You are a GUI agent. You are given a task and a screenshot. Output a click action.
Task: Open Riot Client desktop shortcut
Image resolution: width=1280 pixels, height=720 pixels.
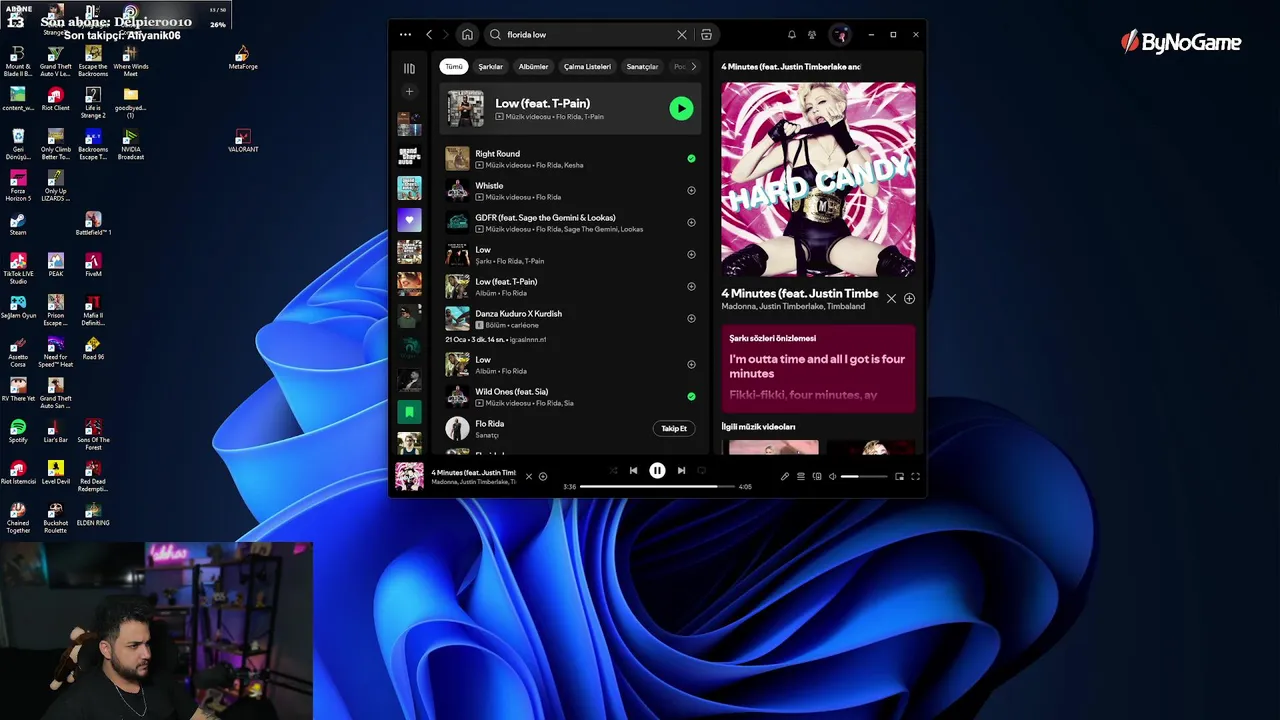tap(56, 99)
